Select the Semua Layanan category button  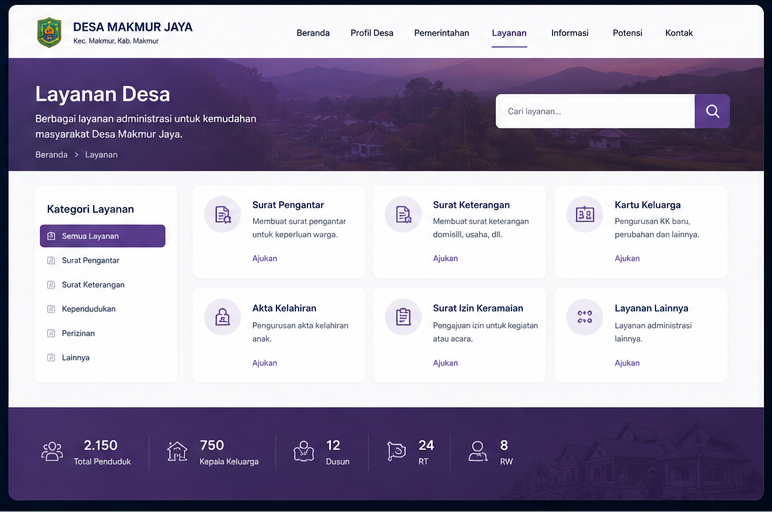102,236
